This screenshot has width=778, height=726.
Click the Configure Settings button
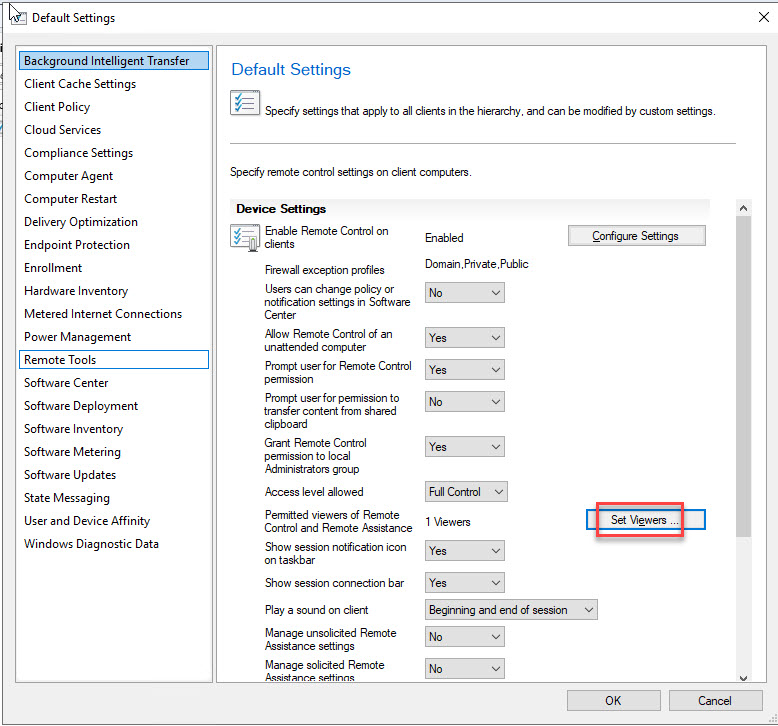(636, 236)
